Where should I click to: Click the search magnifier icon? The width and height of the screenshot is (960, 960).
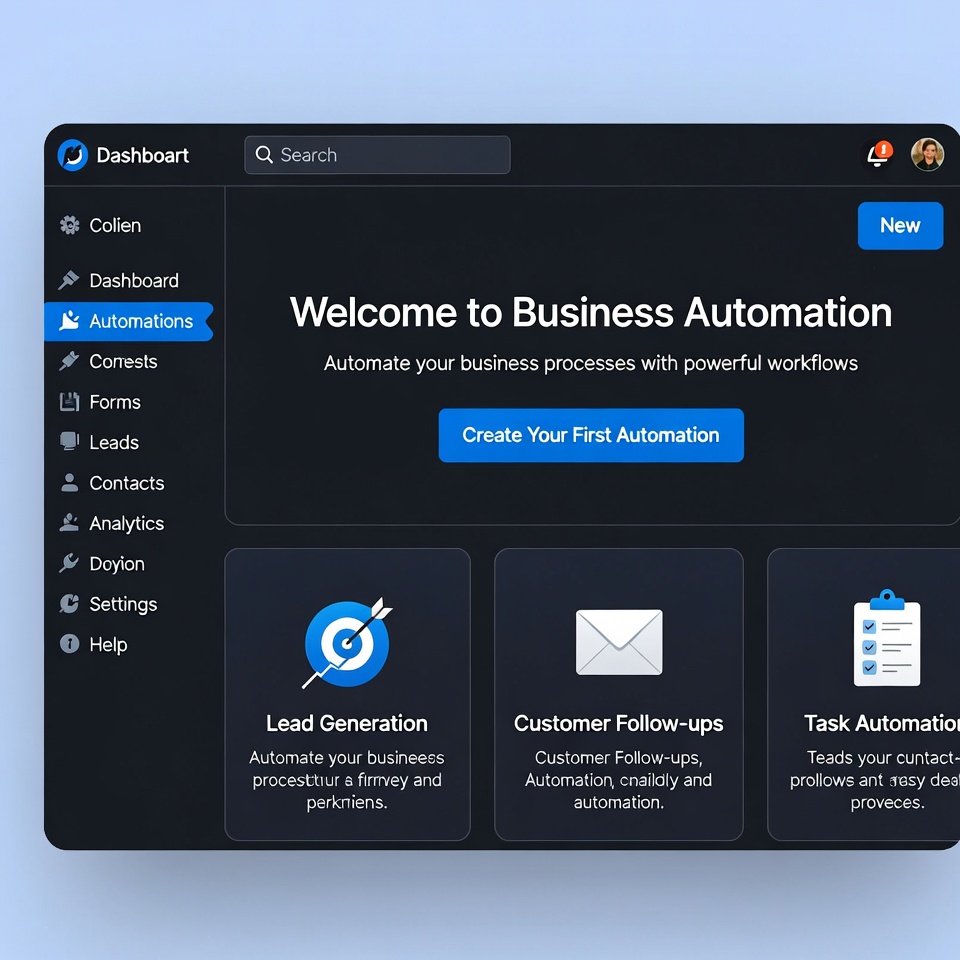[x=263, y=154]
